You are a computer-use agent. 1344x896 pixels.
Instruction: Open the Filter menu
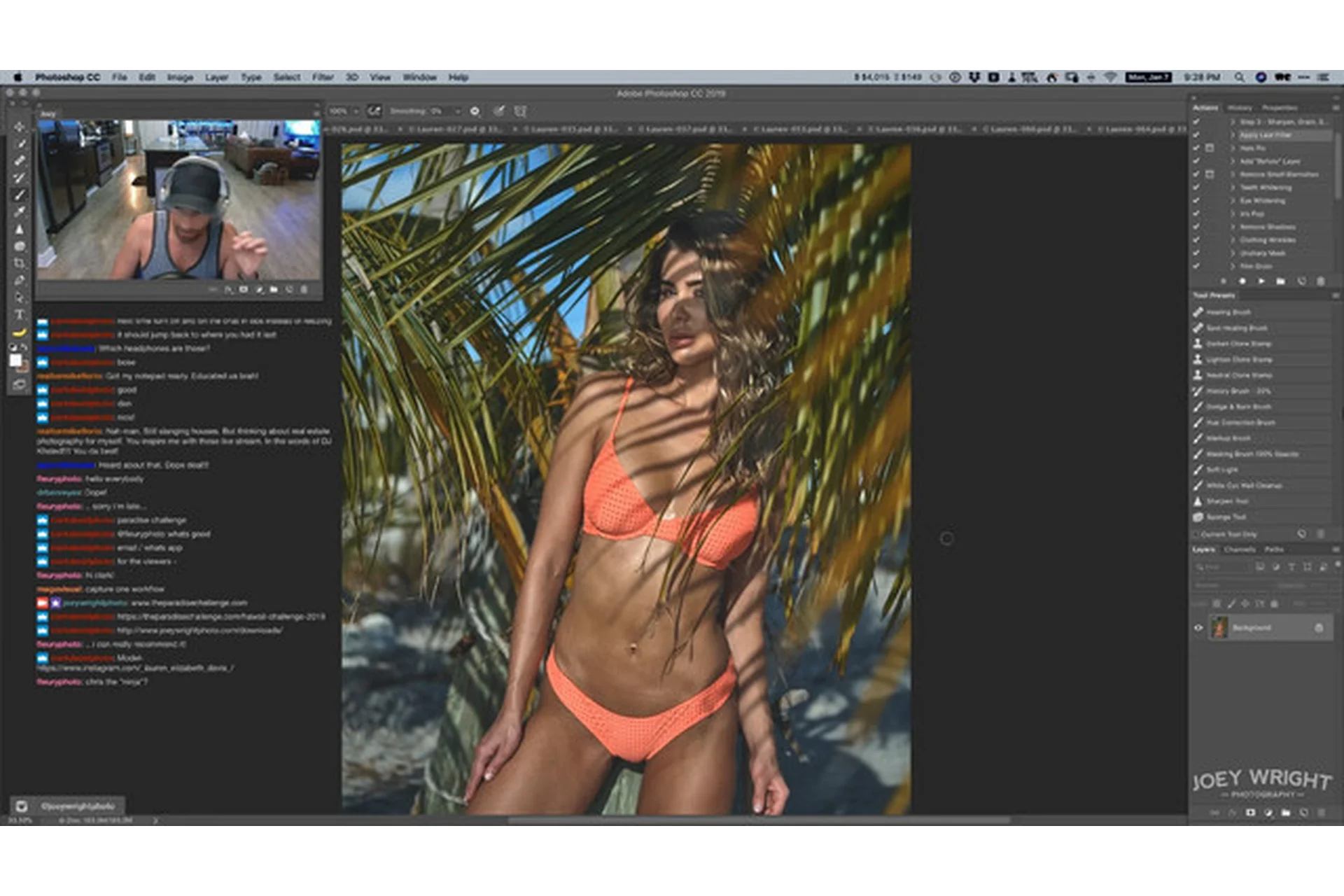point(322,77)
